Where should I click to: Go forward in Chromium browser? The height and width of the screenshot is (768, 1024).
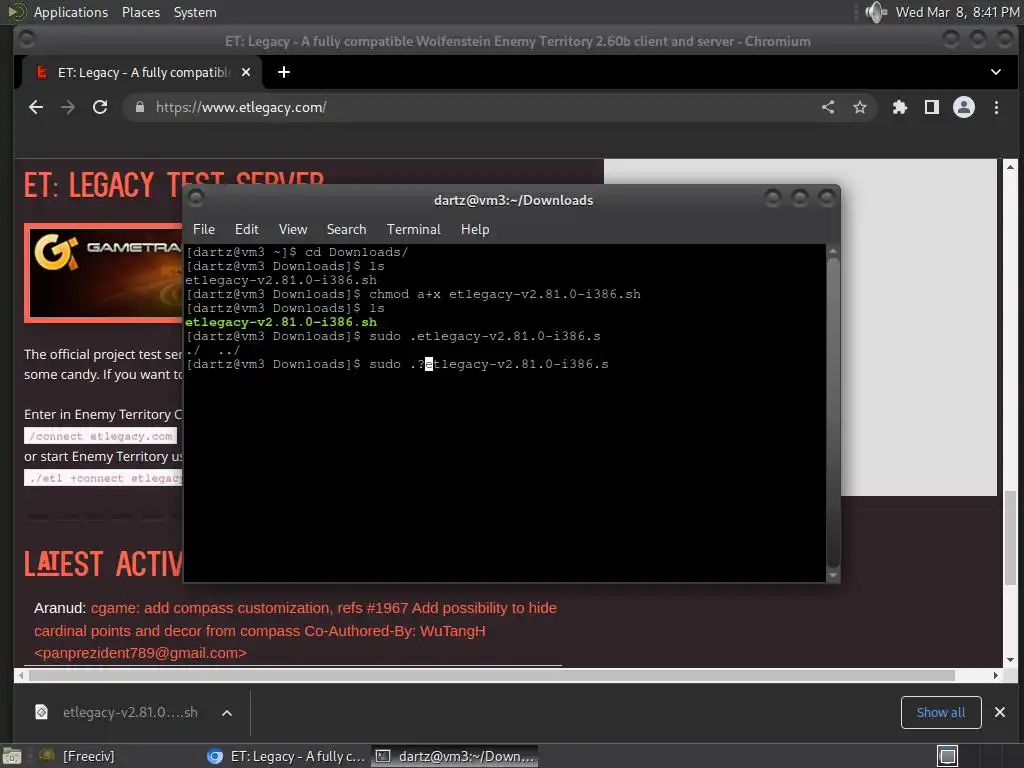pyautogui.click(x=68, y=107)
